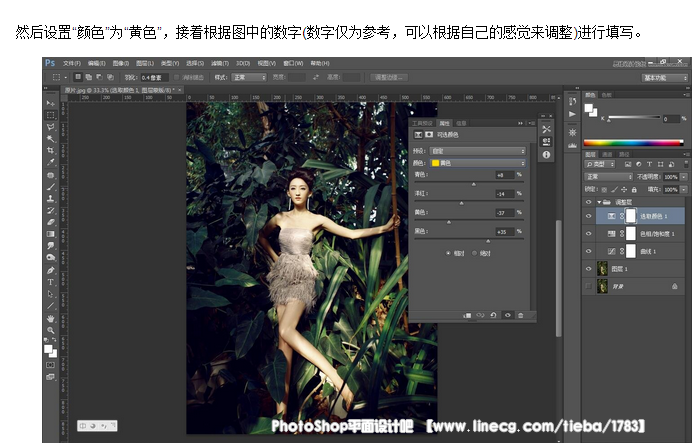Screen dimensions: 695x443
Task: Select the History Brush tool
Action: pos(51,210)
